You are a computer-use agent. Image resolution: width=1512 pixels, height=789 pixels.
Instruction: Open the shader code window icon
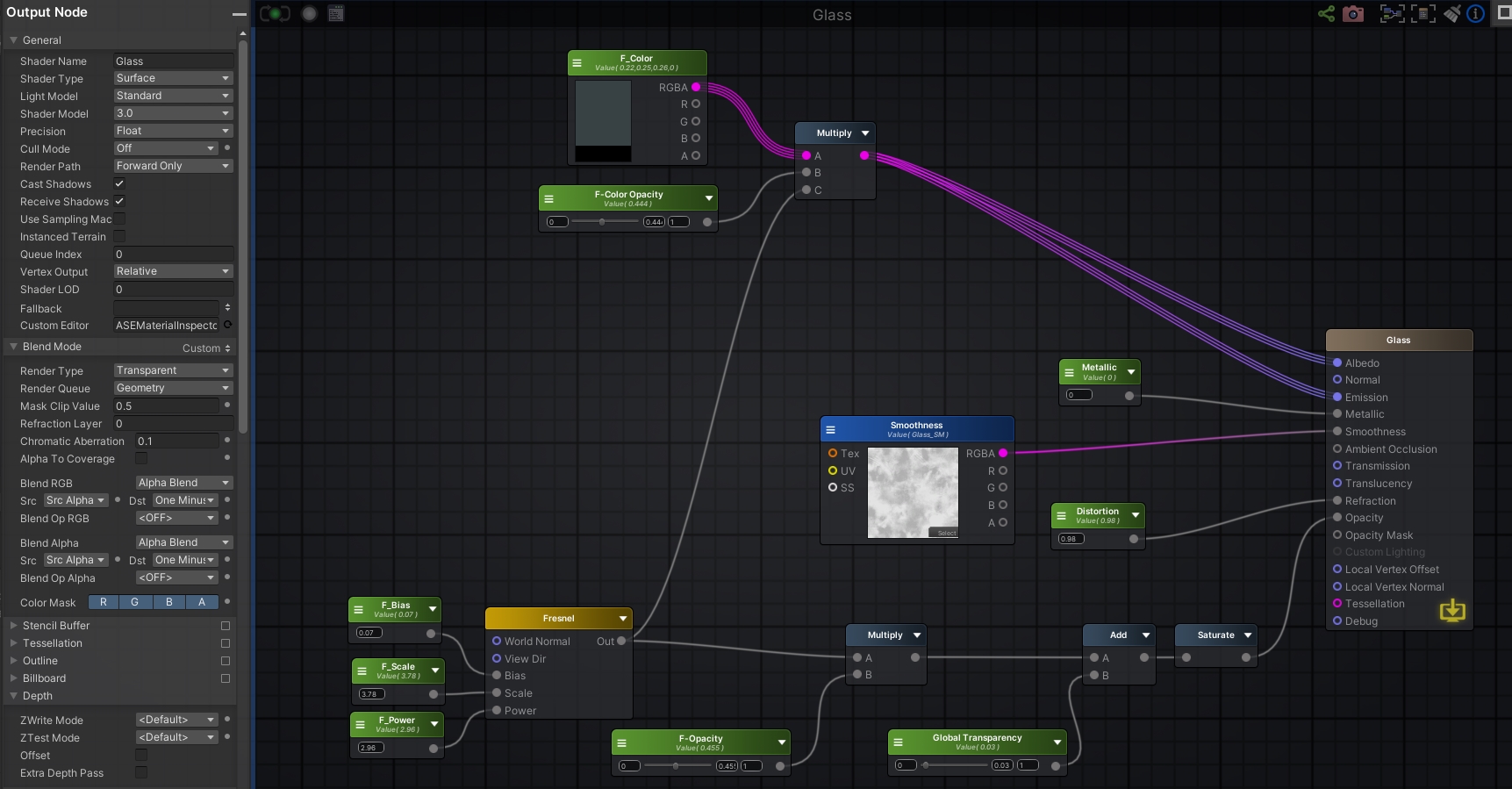(x=336, y=14)
